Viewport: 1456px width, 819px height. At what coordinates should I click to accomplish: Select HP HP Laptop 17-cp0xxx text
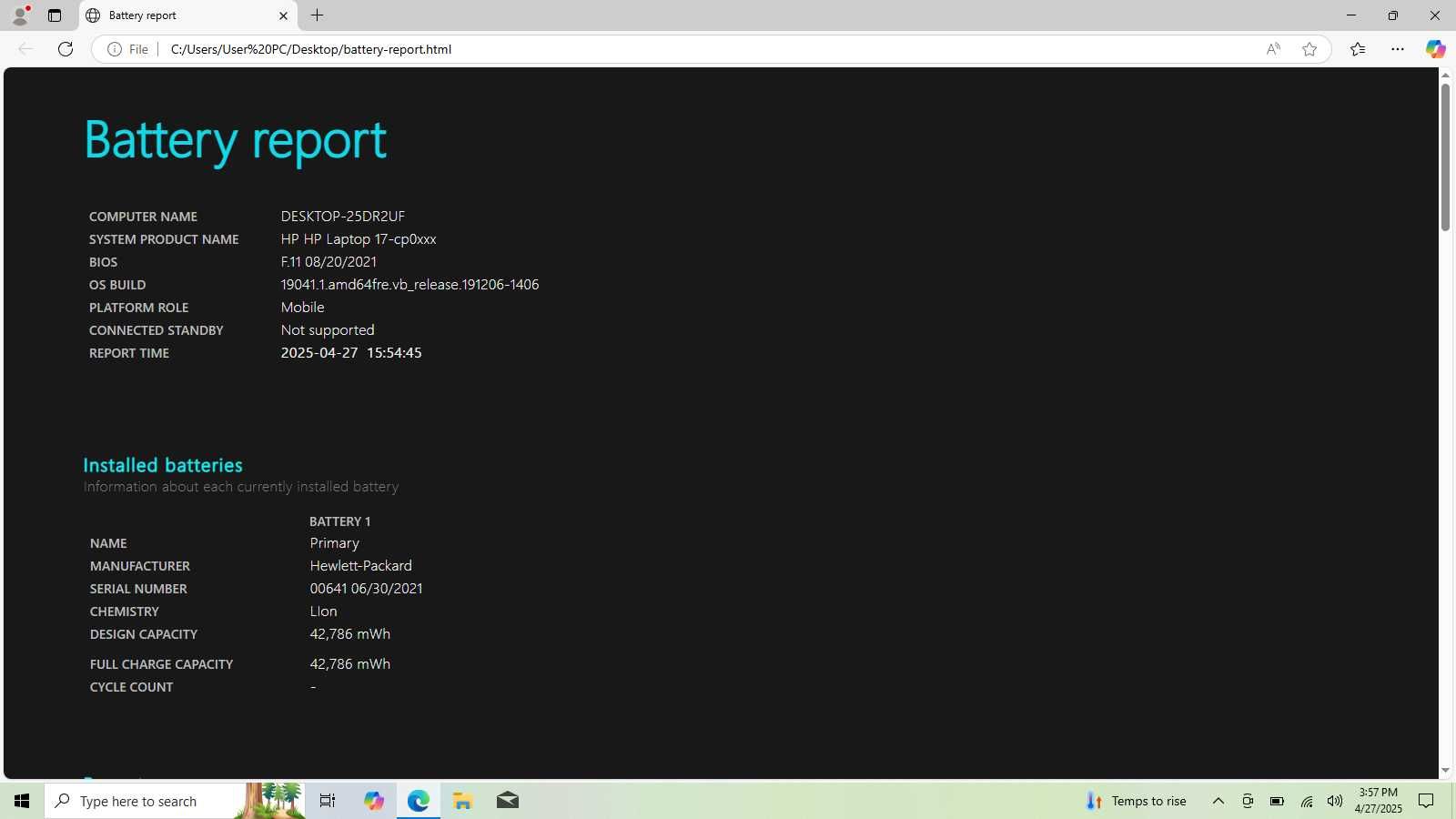pyautogui.click(x=359, y=239)
